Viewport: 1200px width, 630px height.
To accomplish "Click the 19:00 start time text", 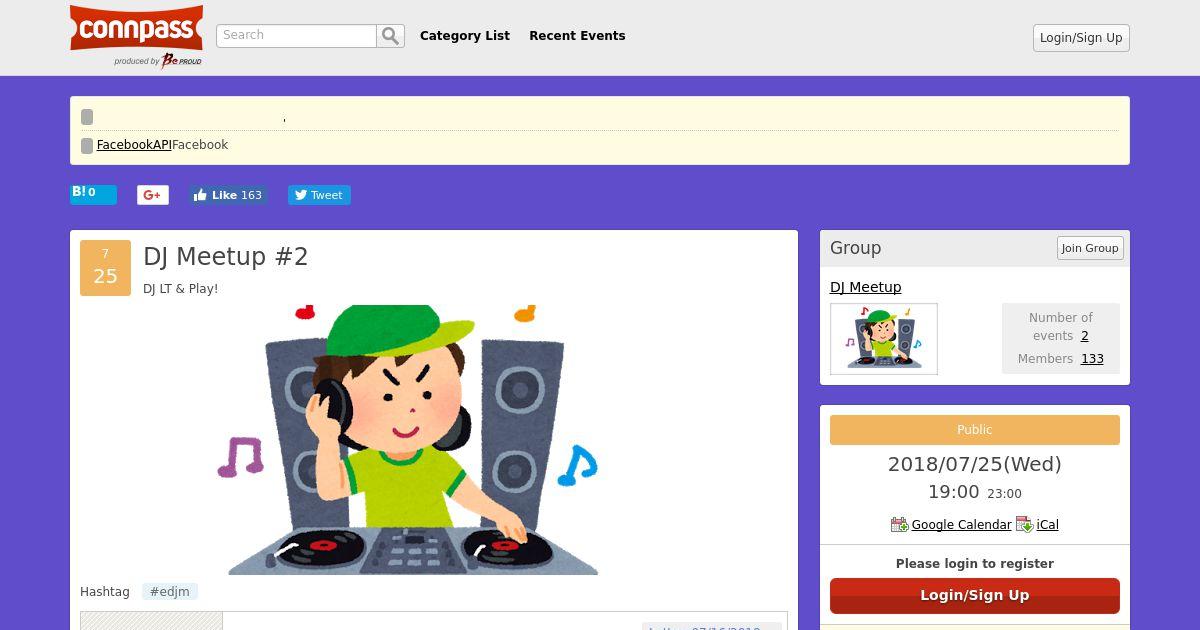I will coord(954,492).
